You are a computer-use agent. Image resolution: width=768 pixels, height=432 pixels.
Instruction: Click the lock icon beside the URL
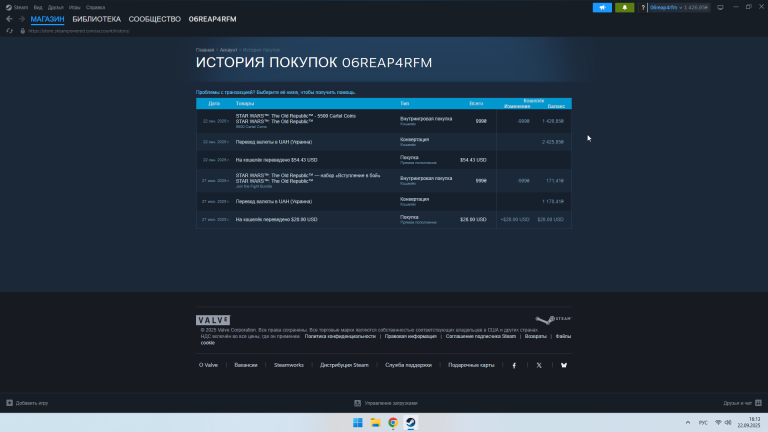click(23, 31)
